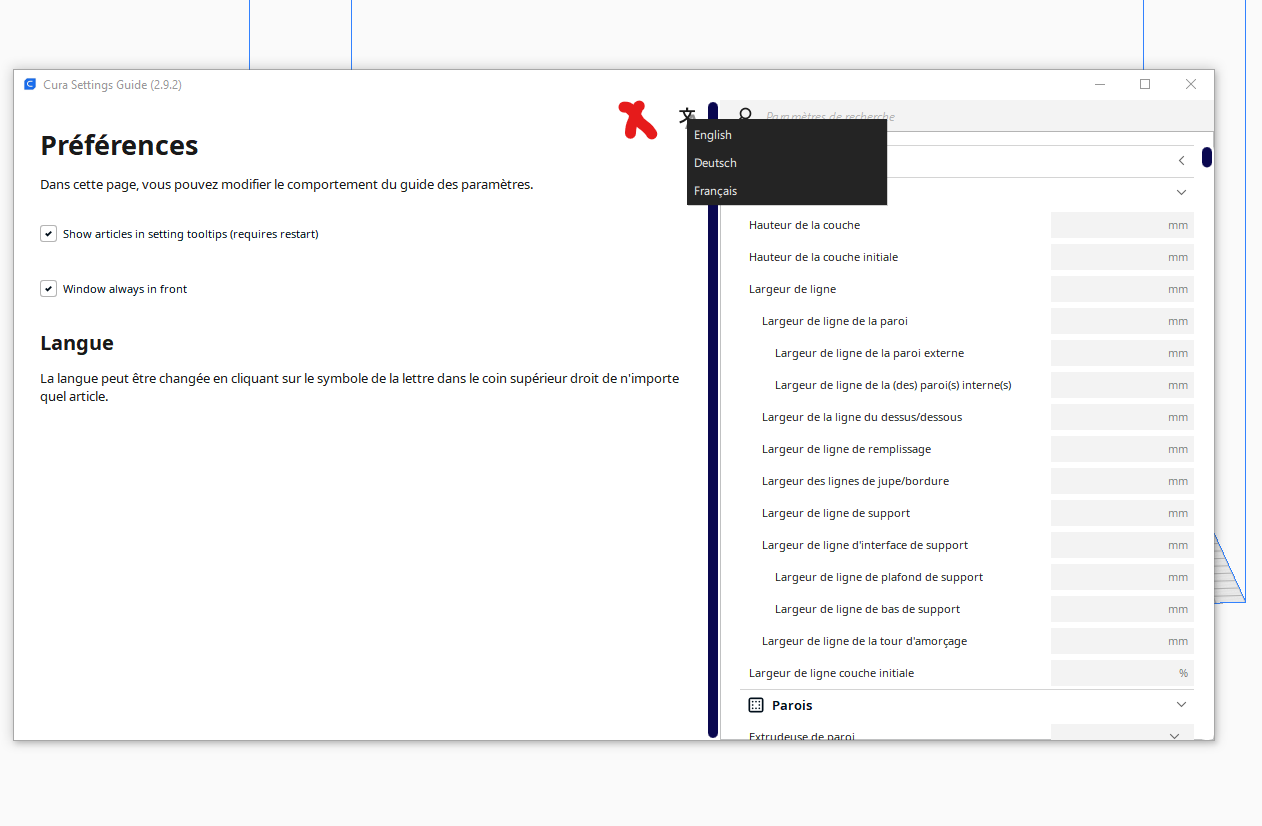
Task: Click the Largeur de ligne de support field
Action: coord(1122,513)
